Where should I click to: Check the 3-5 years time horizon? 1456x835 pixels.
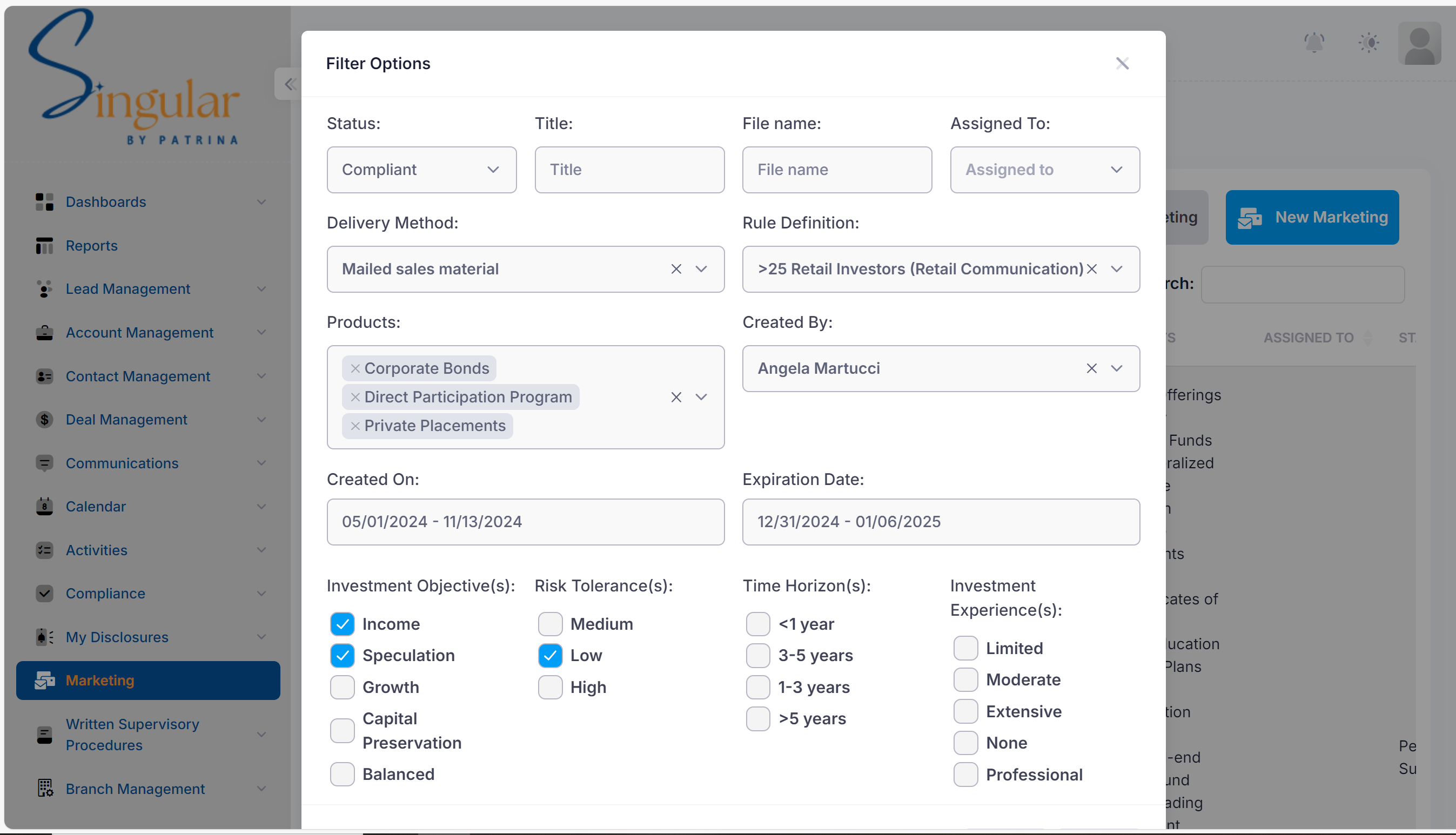point(758,656)
